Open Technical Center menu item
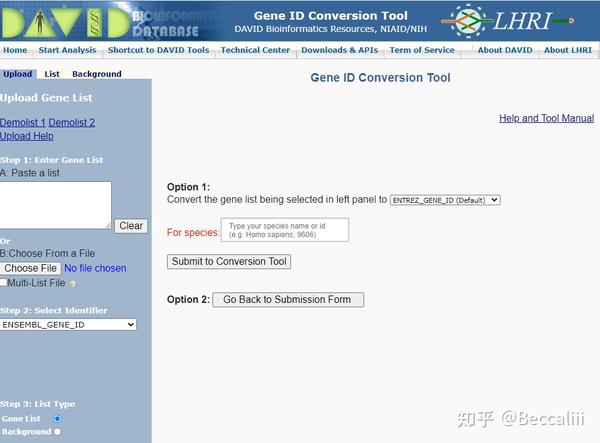Viewport: 600px width, 443px height. tap(255, 50)
